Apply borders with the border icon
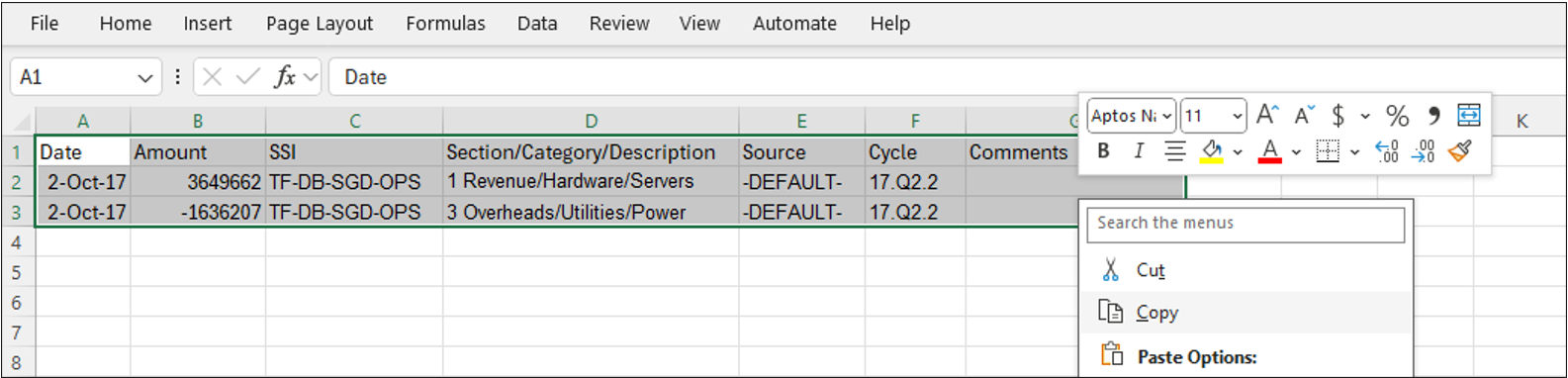1568x378 pixels. (x=1328, y=151)
